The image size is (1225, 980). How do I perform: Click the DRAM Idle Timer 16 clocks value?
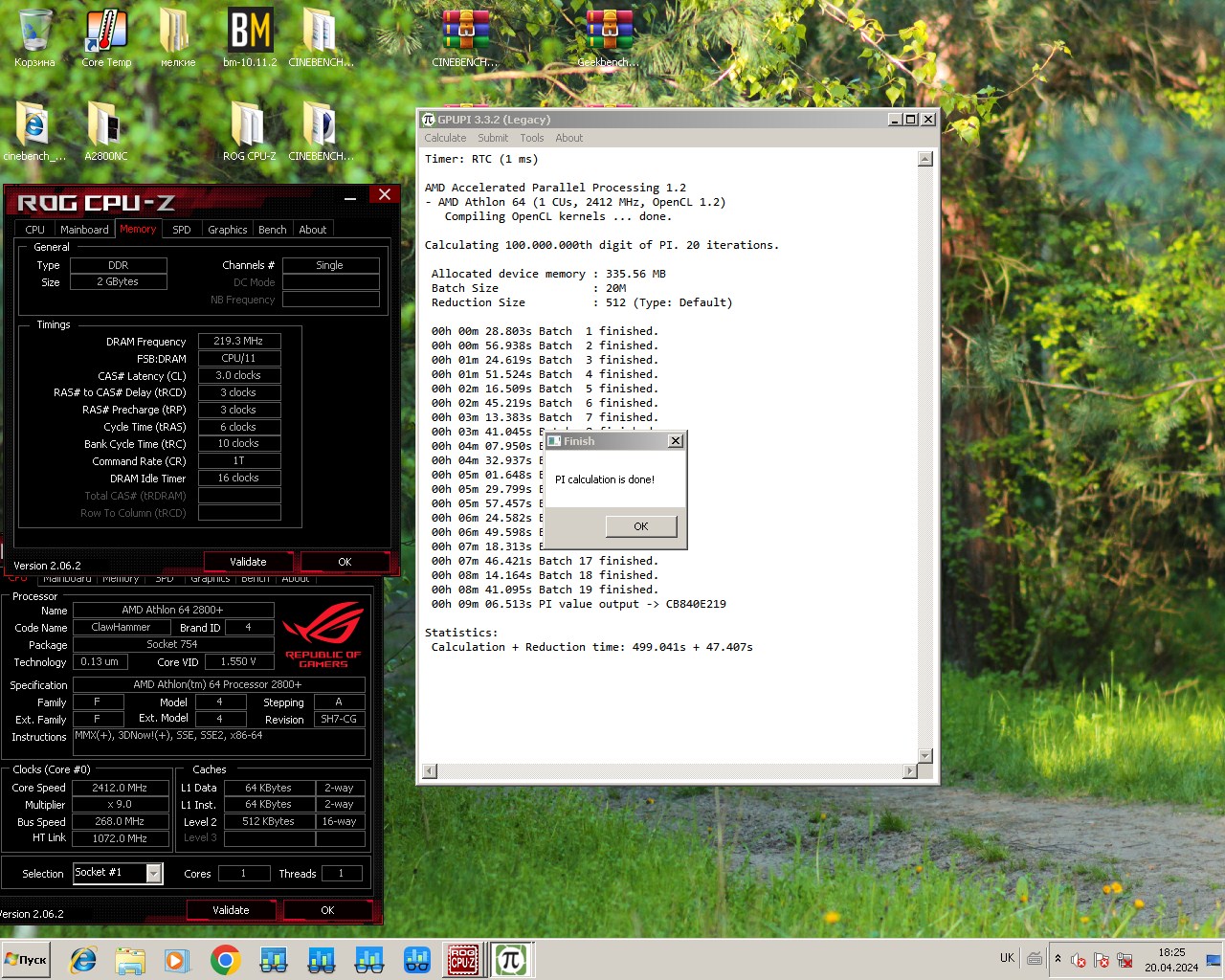239,478
